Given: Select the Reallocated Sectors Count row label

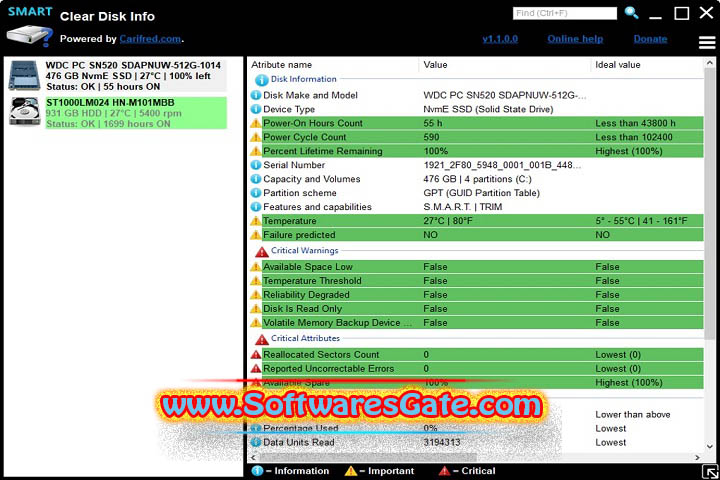Looking at the screenshot, I should click(321, 355).
